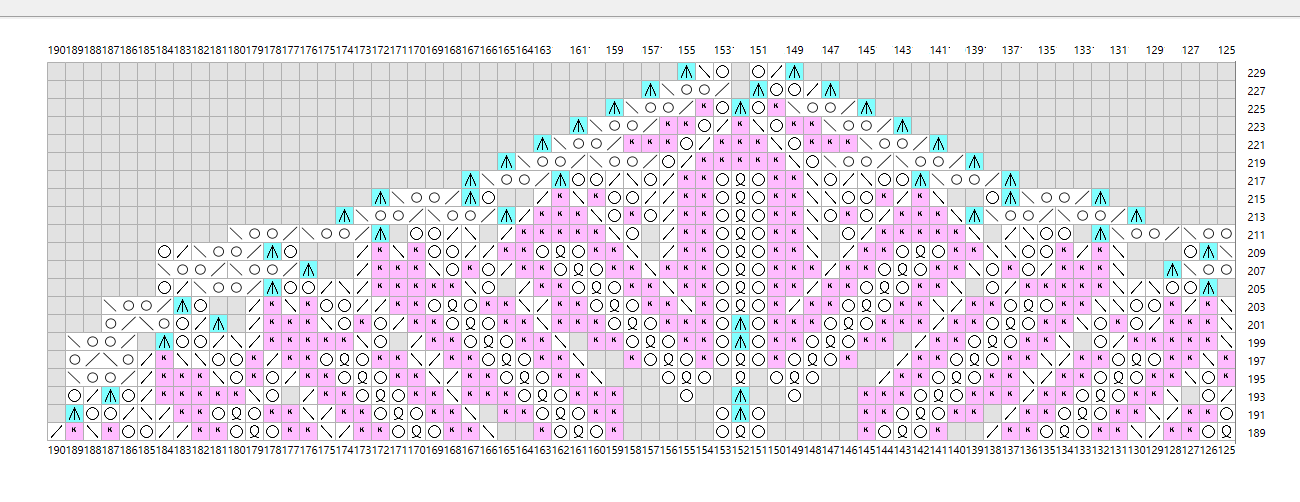Click the cyan decrease symbol in row 219, column 139
The width and height of the screenshot is (1300, 502).
coord(974,162)
